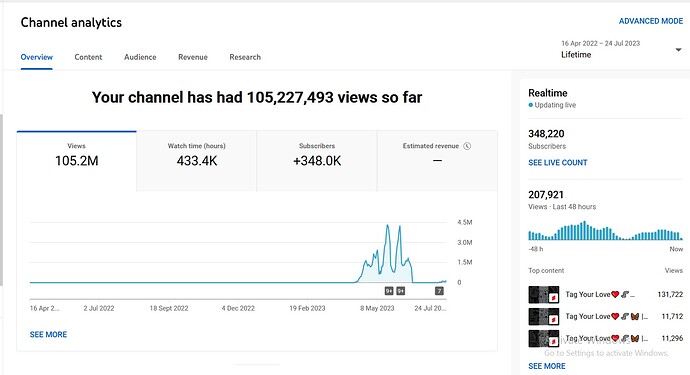This screenshot has height=375, width=690.
Task: Click the 8 May 2023 axis label
Action: pyautogui.click(x=377, y=309)
